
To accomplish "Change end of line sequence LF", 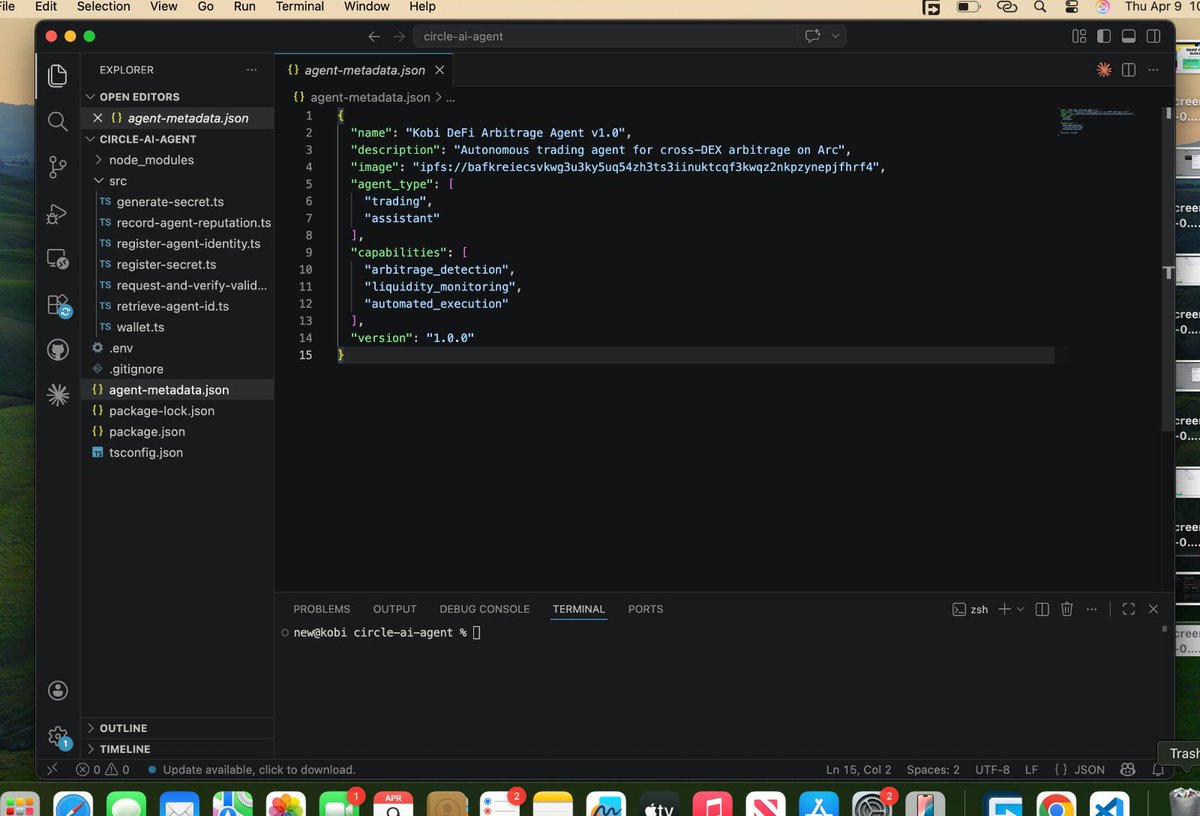I will [1032, 770].
